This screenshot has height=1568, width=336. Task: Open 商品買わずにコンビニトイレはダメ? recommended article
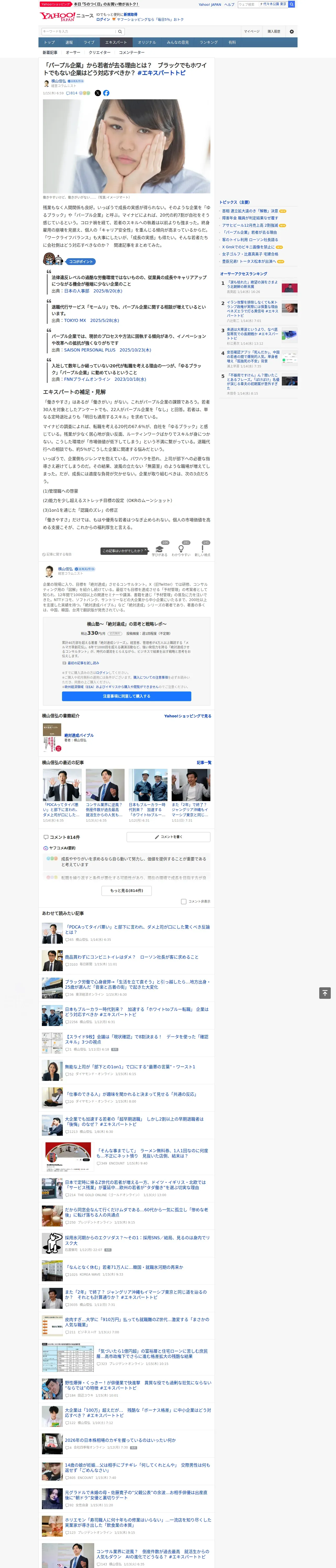click(x=132, y=958)
